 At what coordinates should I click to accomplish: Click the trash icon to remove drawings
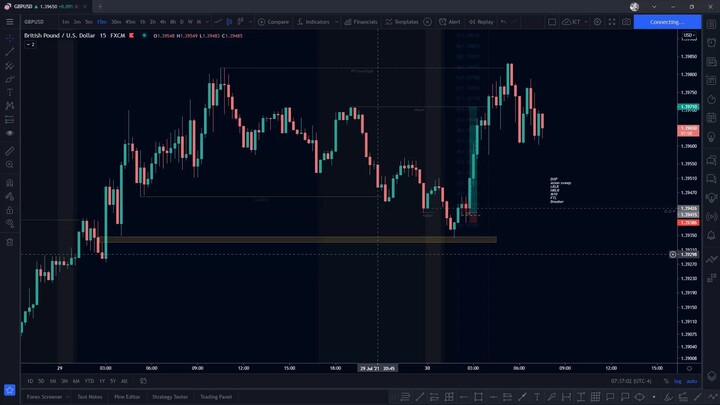tap(10, 241)
